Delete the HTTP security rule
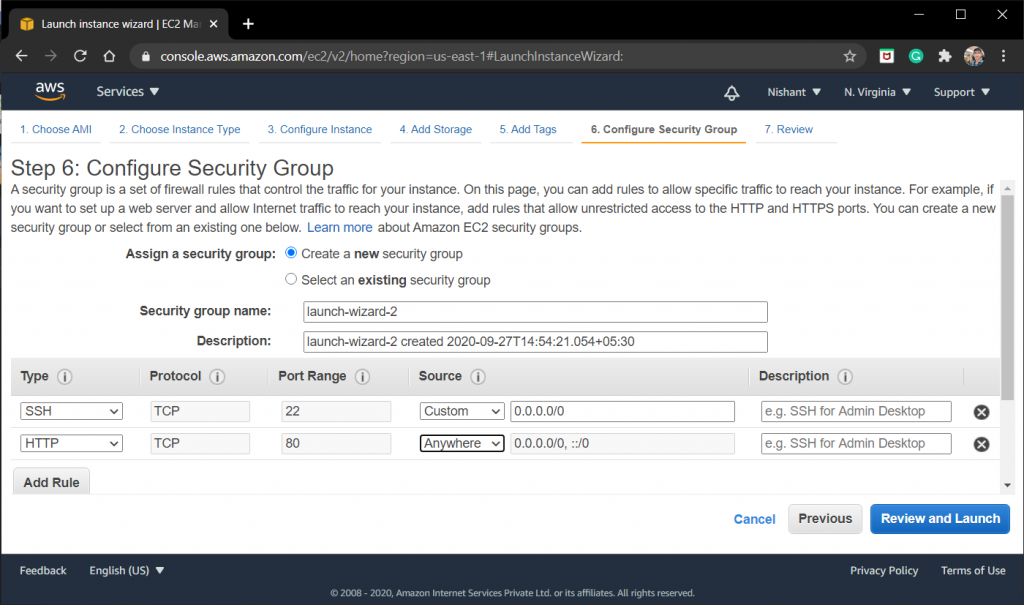The height and width of the screenshot is (605, 1024). click(981, 443)
